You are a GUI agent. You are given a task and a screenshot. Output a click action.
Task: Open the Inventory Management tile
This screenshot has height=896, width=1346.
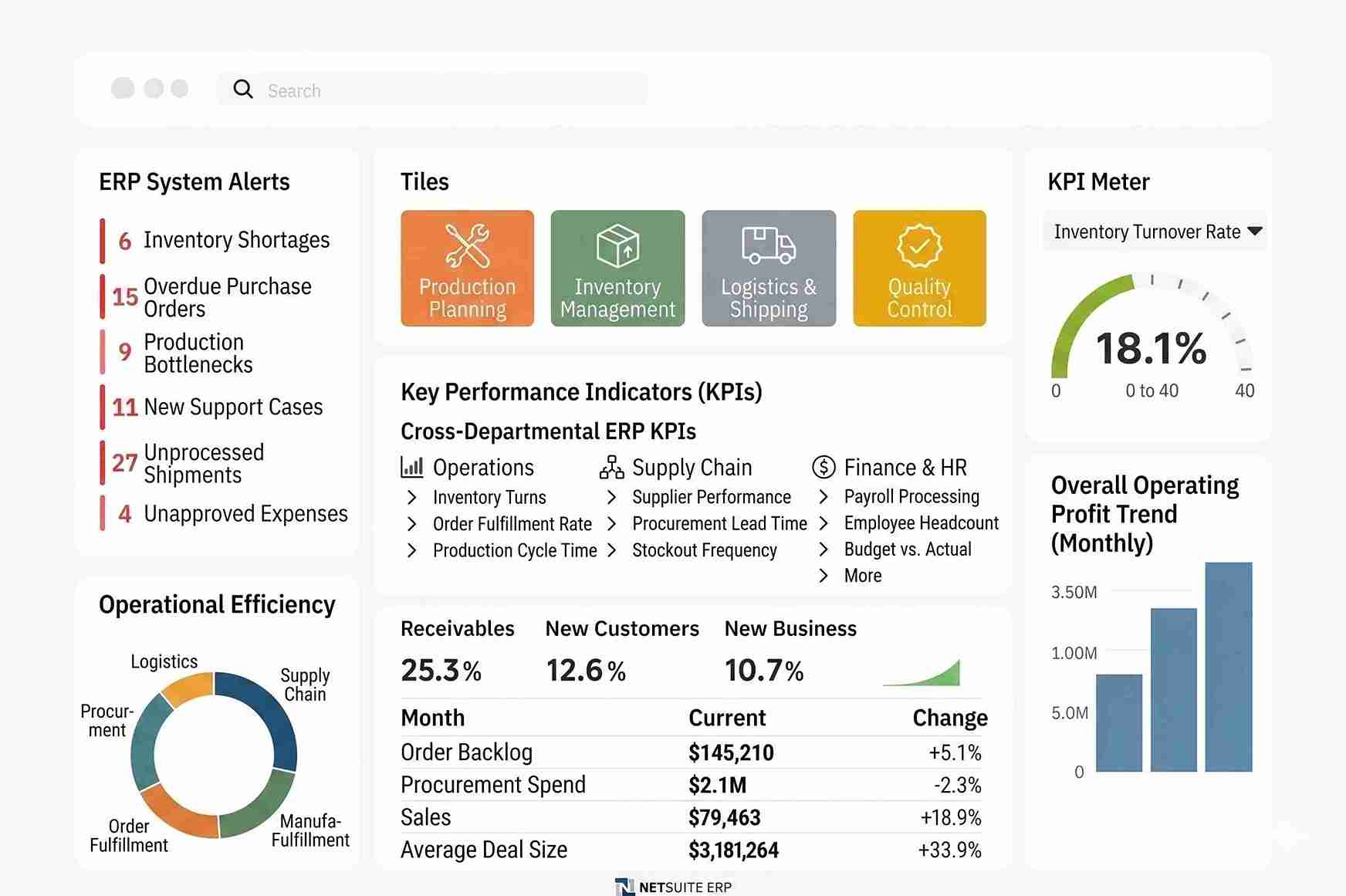point(617,268)
